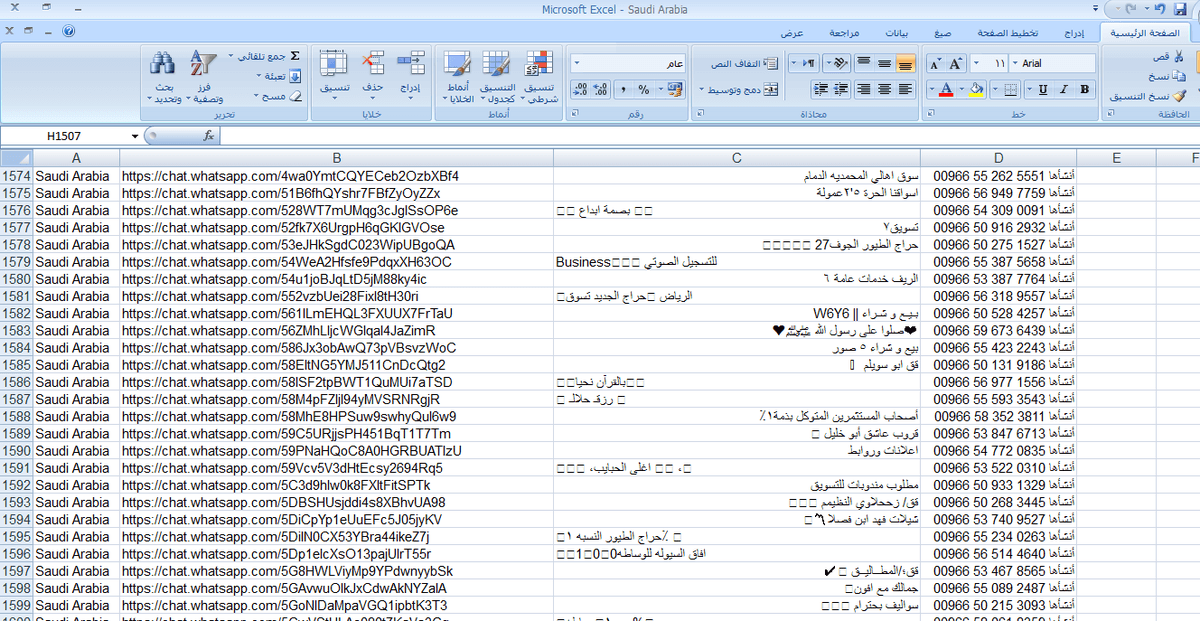Open the Excel Help question mark
The height and width of the screenshot is (621, 1200).
68,32
